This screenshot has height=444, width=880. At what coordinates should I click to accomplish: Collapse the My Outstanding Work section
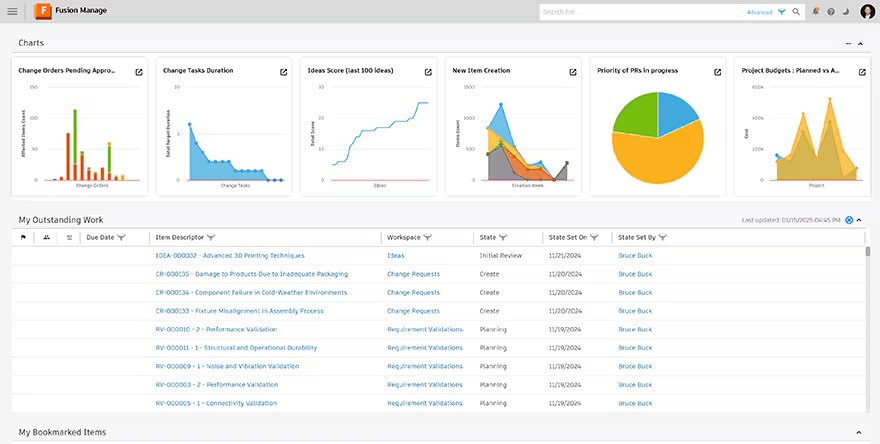click(860, 219)
